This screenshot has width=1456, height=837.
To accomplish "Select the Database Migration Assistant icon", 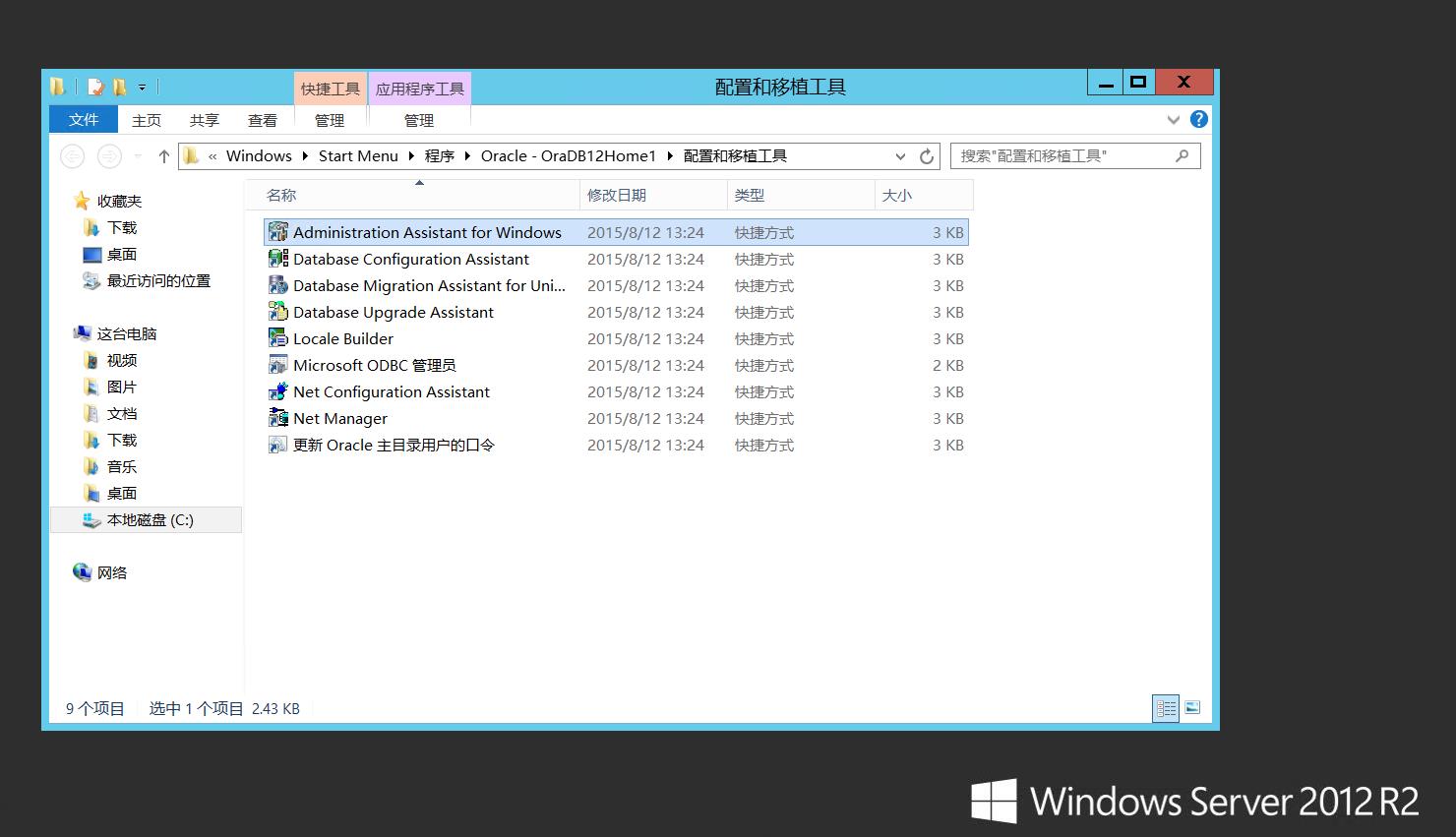I will pyautogui.click(x=278, y=285).
